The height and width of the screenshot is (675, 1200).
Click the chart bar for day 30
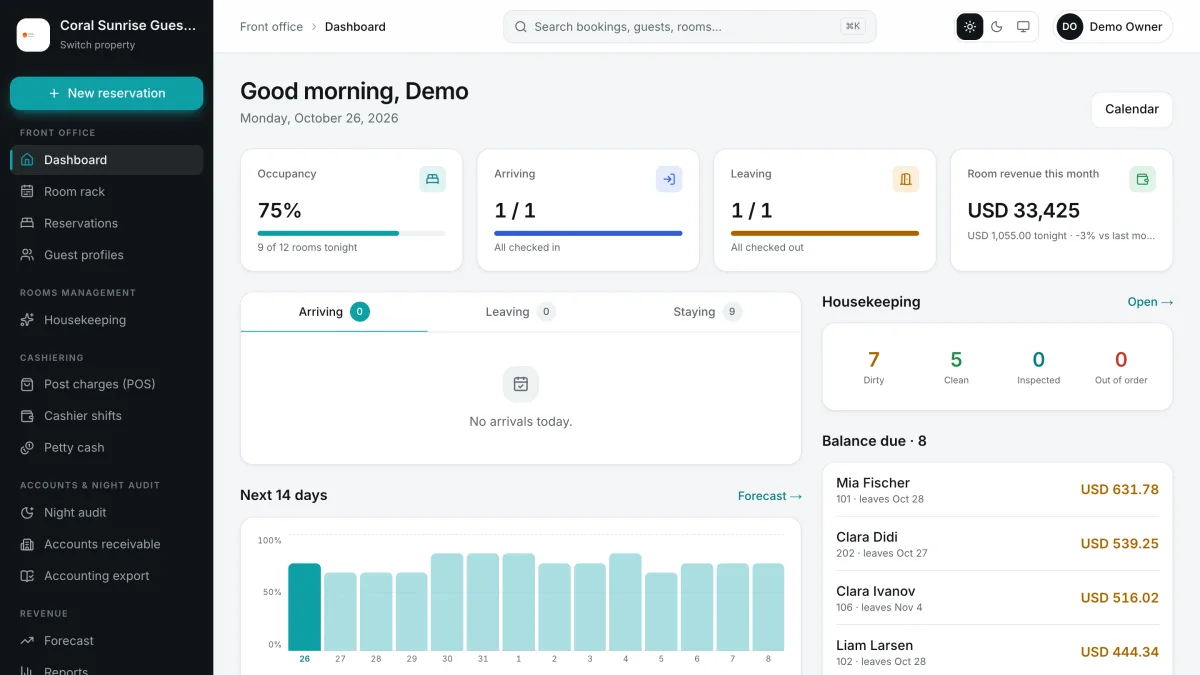[447, 602]
